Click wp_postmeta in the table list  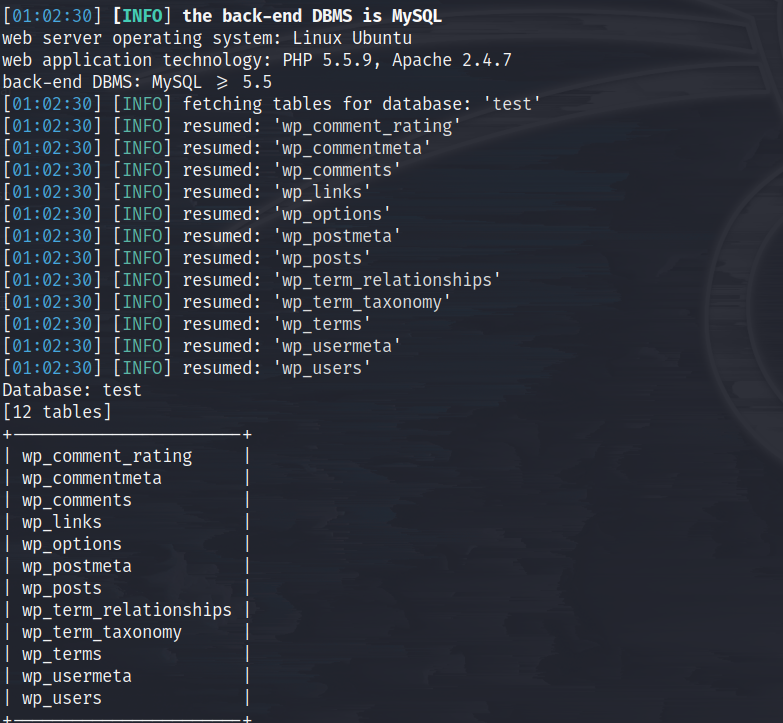(x=77, y=566)
